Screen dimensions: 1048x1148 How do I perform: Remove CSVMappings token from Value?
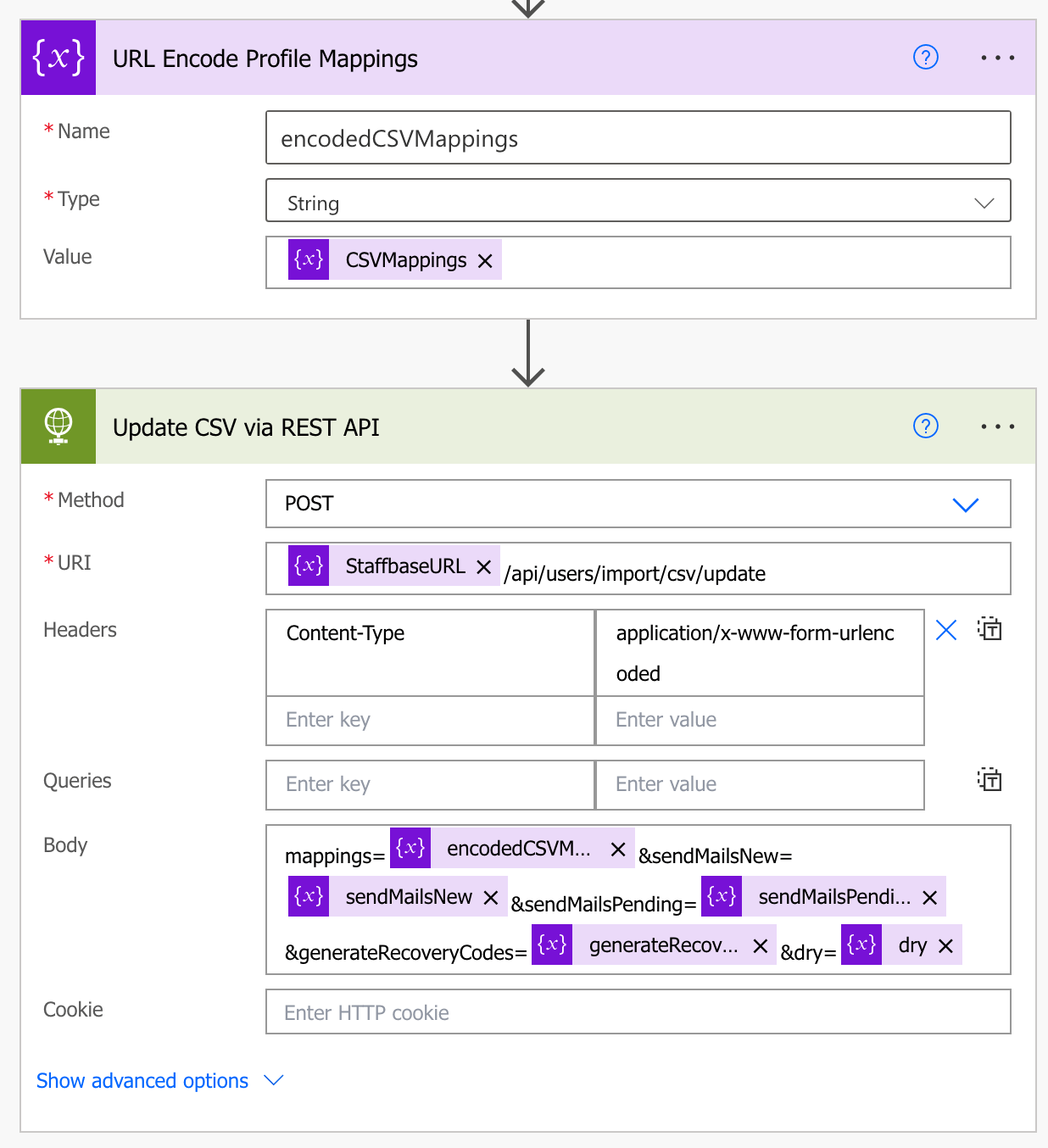click(x=485, y=261)
